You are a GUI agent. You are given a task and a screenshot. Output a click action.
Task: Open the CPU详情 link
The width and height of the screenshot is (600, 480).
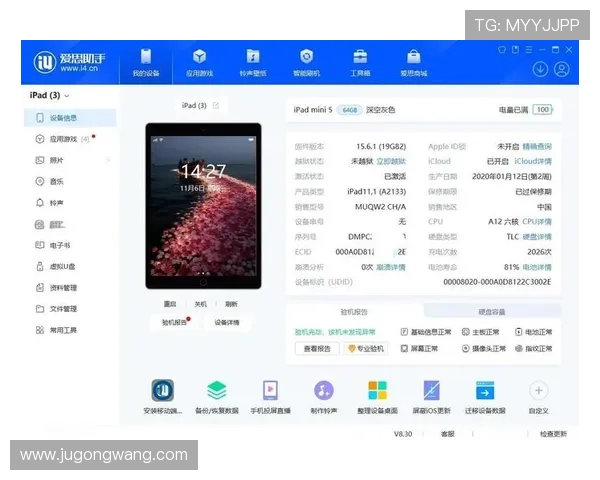click(537, 222)
